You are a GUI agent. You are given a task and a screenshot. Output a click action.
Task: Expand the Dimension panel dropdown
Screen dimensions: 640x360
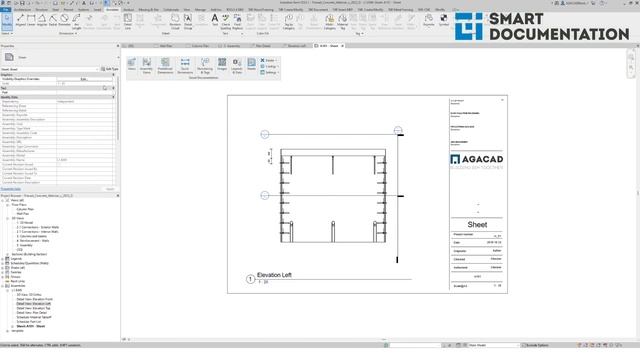click(68, 33)
